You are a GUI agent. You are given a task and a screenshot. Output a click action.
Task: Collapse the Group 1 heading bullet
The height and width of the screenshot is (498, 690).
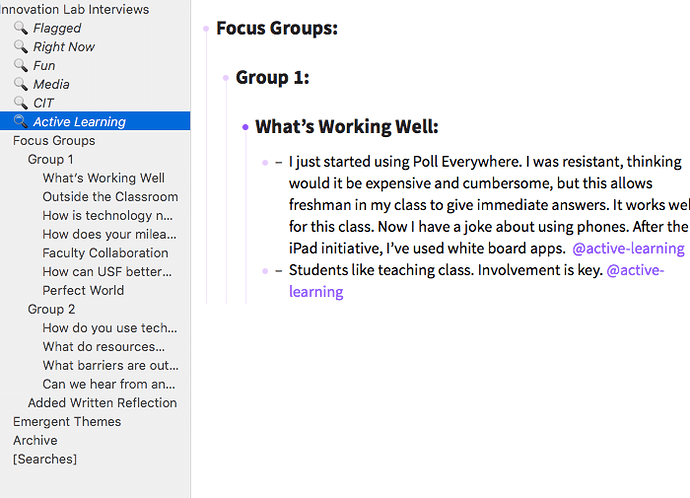pos(226,78)
